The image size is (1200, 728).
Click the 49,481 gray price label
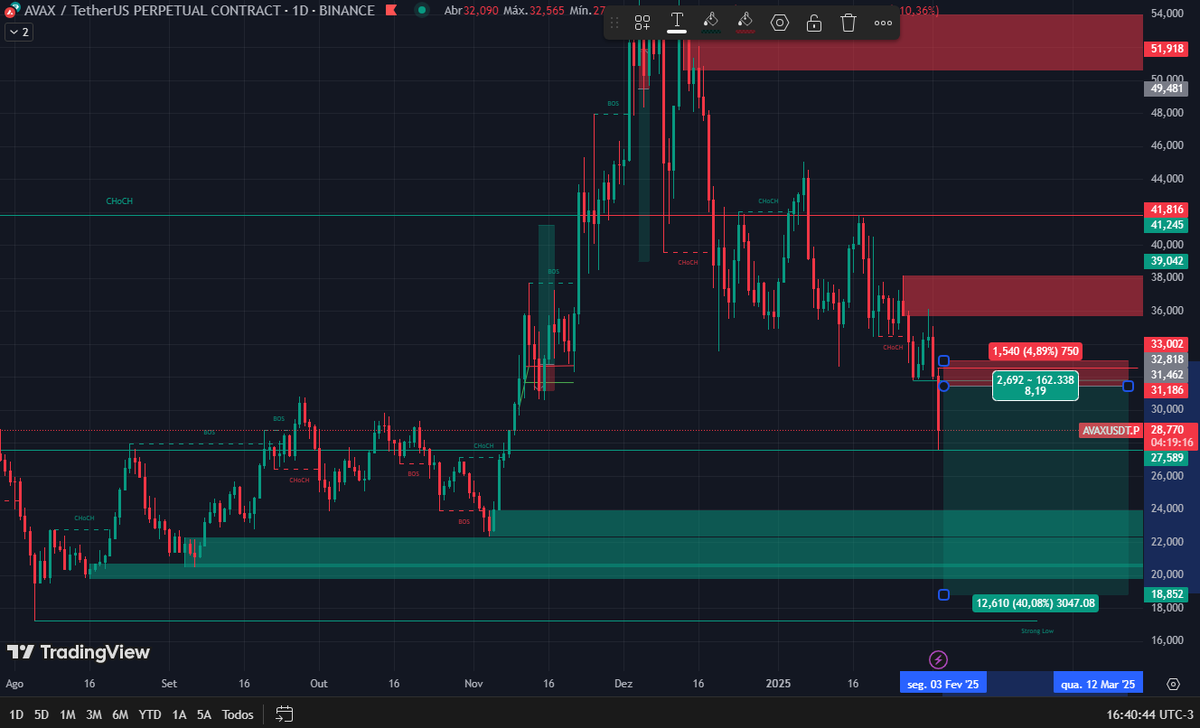pyautogui.click(x=1168, y=88)
